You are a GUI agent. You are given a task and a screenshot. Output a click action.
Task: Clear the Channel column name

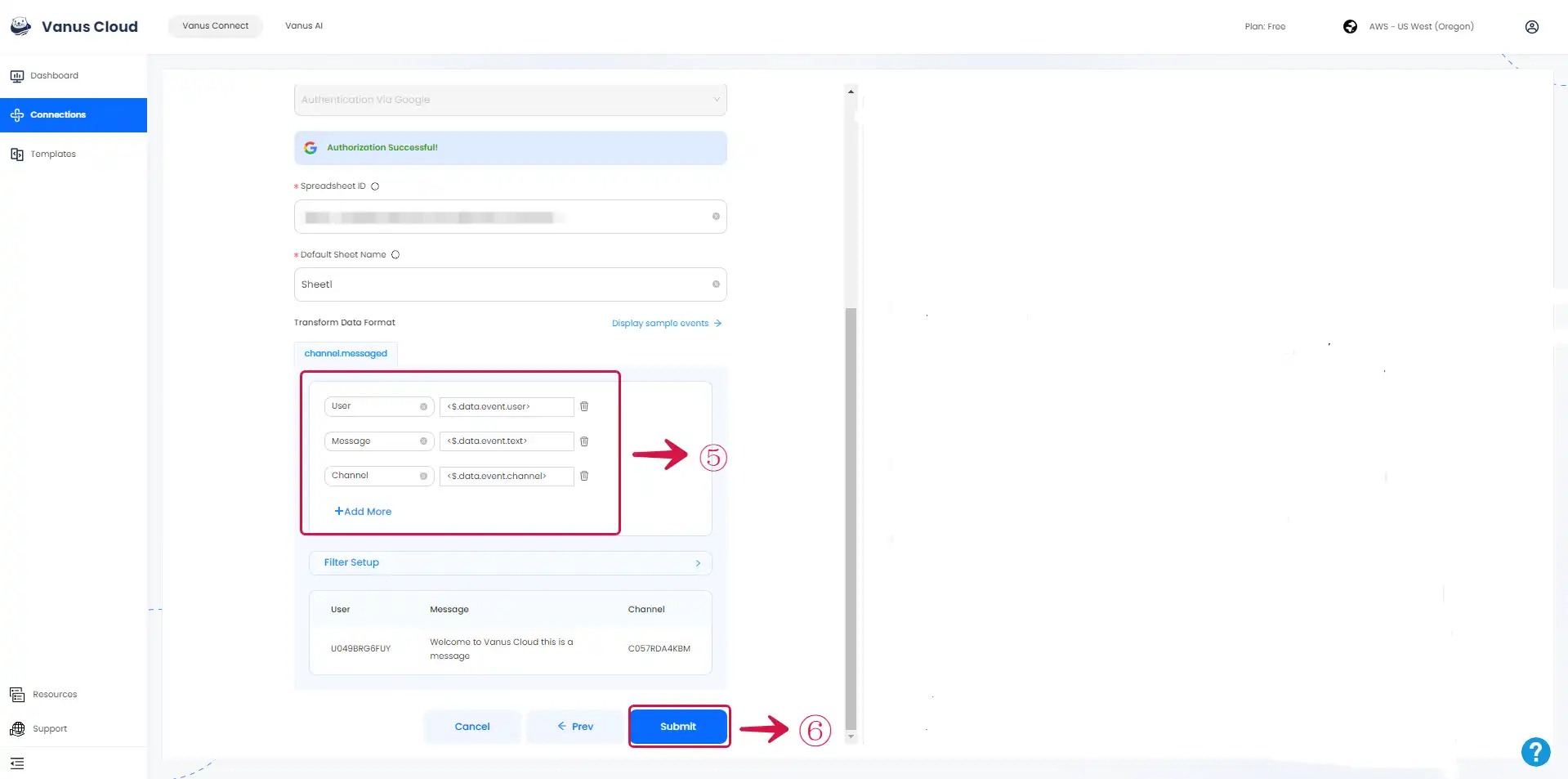[423, 476]
